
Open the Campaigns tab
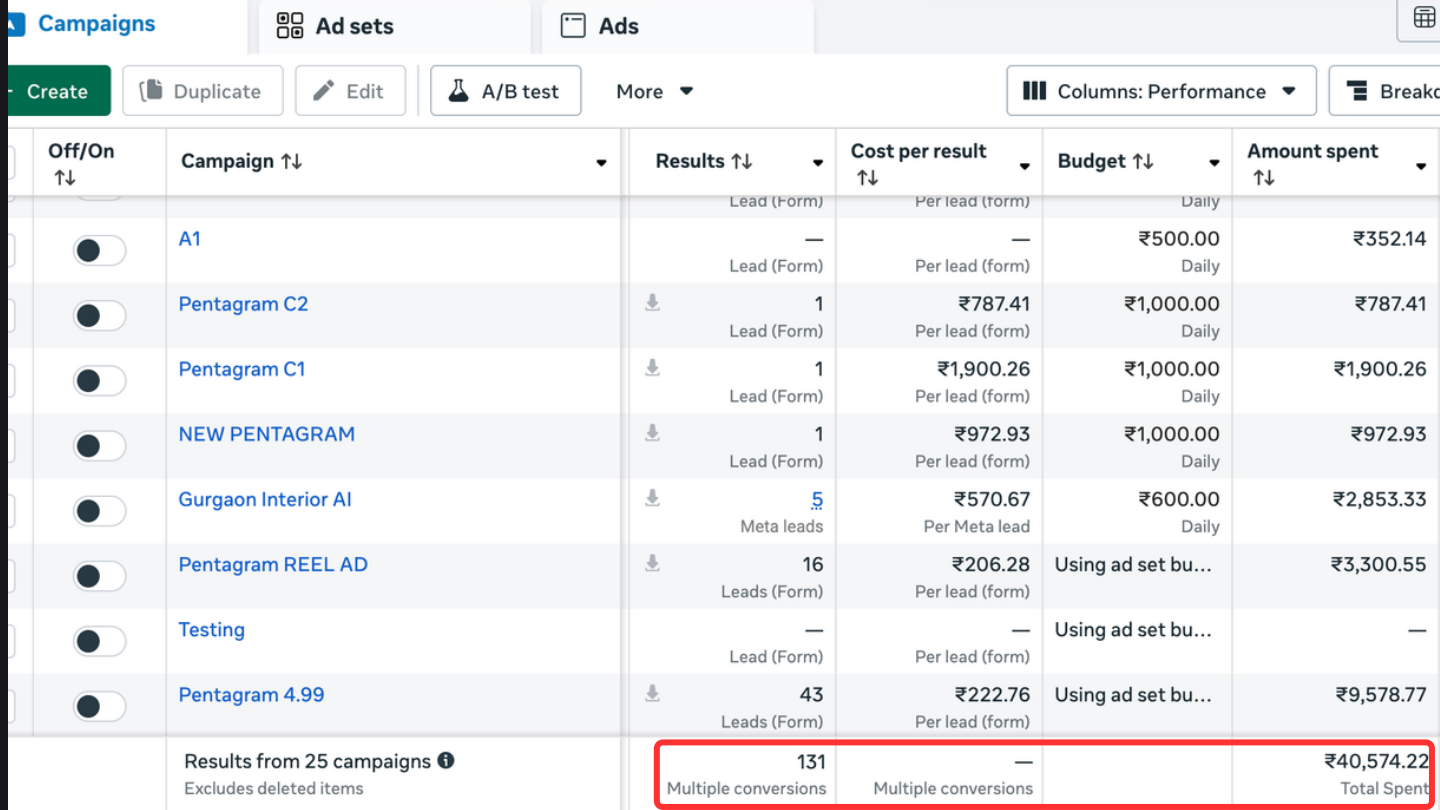click(x=96, y=24)
